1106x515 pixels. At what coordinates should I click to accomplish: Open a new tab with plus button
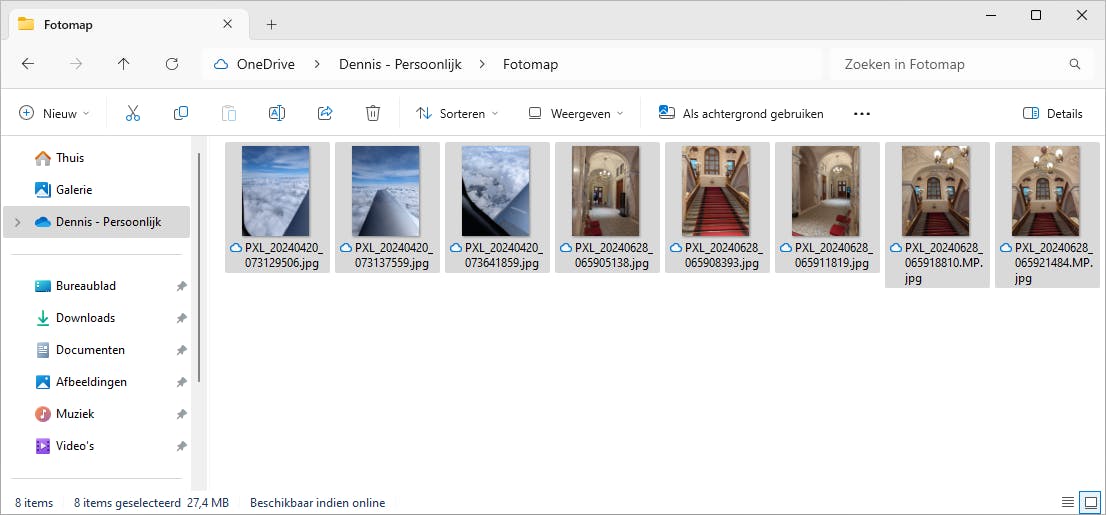tap(272, 24)
